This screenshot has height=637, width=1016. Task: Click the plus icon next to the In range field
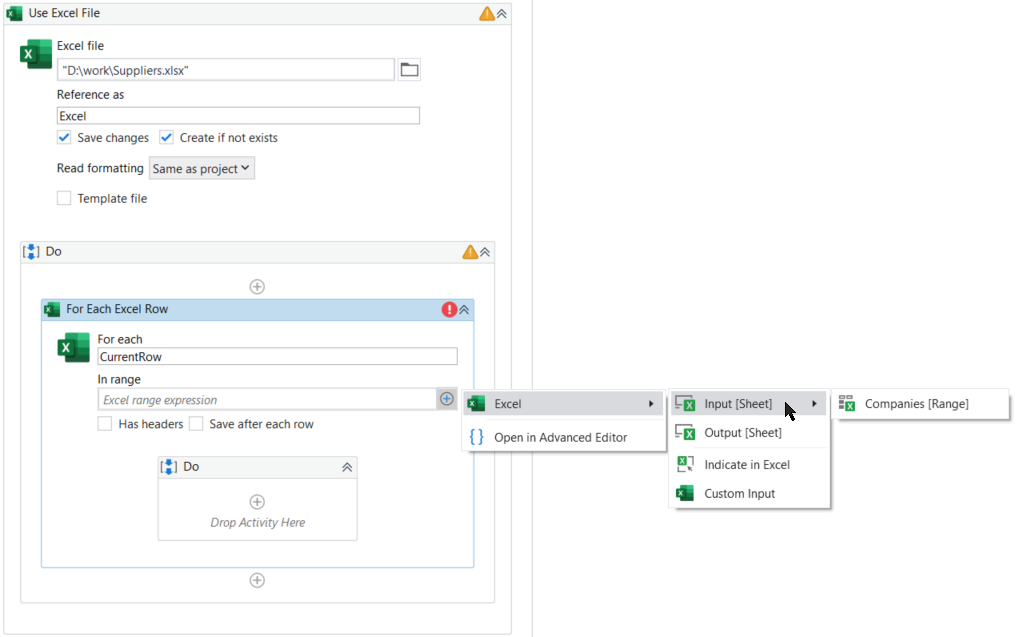[x=446, y=398]
